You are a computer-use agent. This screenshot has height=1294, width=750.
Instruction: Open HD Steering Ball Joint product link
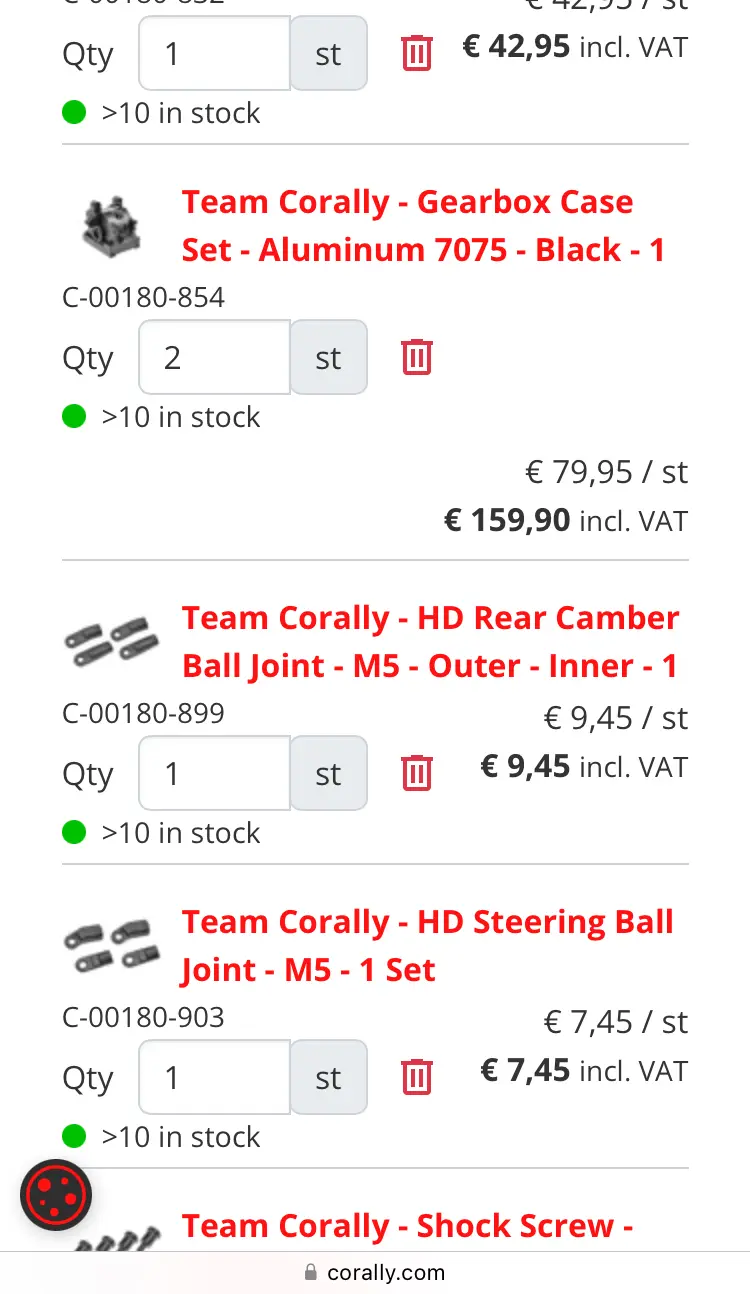(428, 946)
